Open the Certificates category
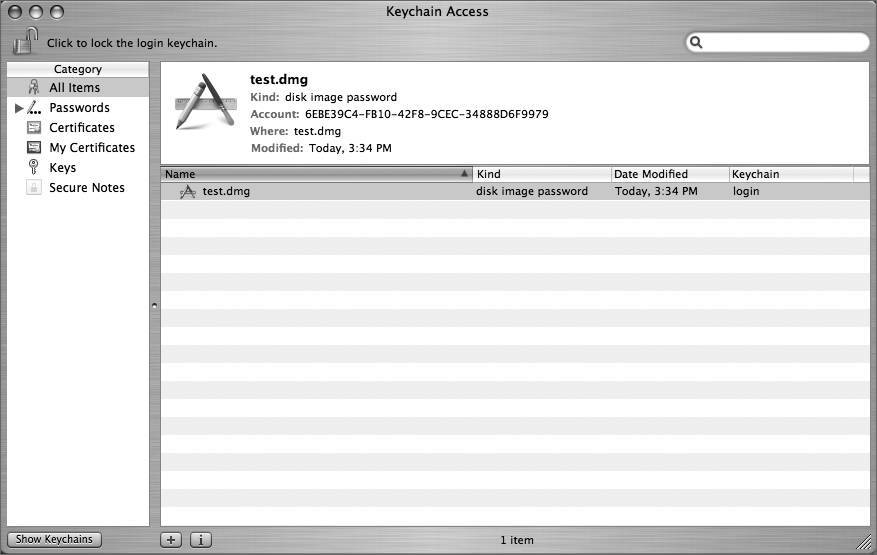877x555 pixels. [82, 128]
